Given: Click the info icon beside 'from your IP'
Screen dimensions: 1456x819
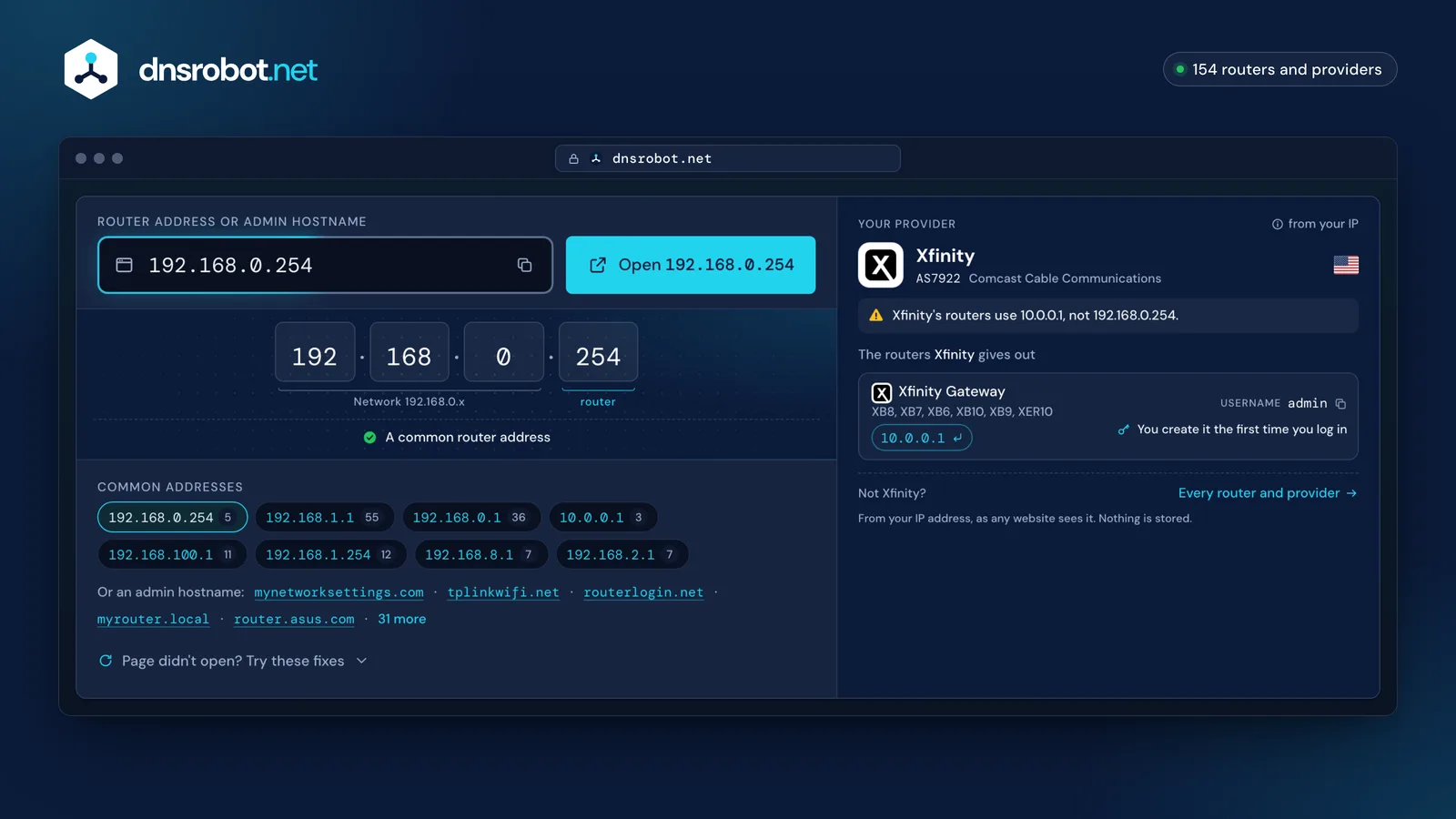Looking at the screenshot, I should coord(1277,224).
